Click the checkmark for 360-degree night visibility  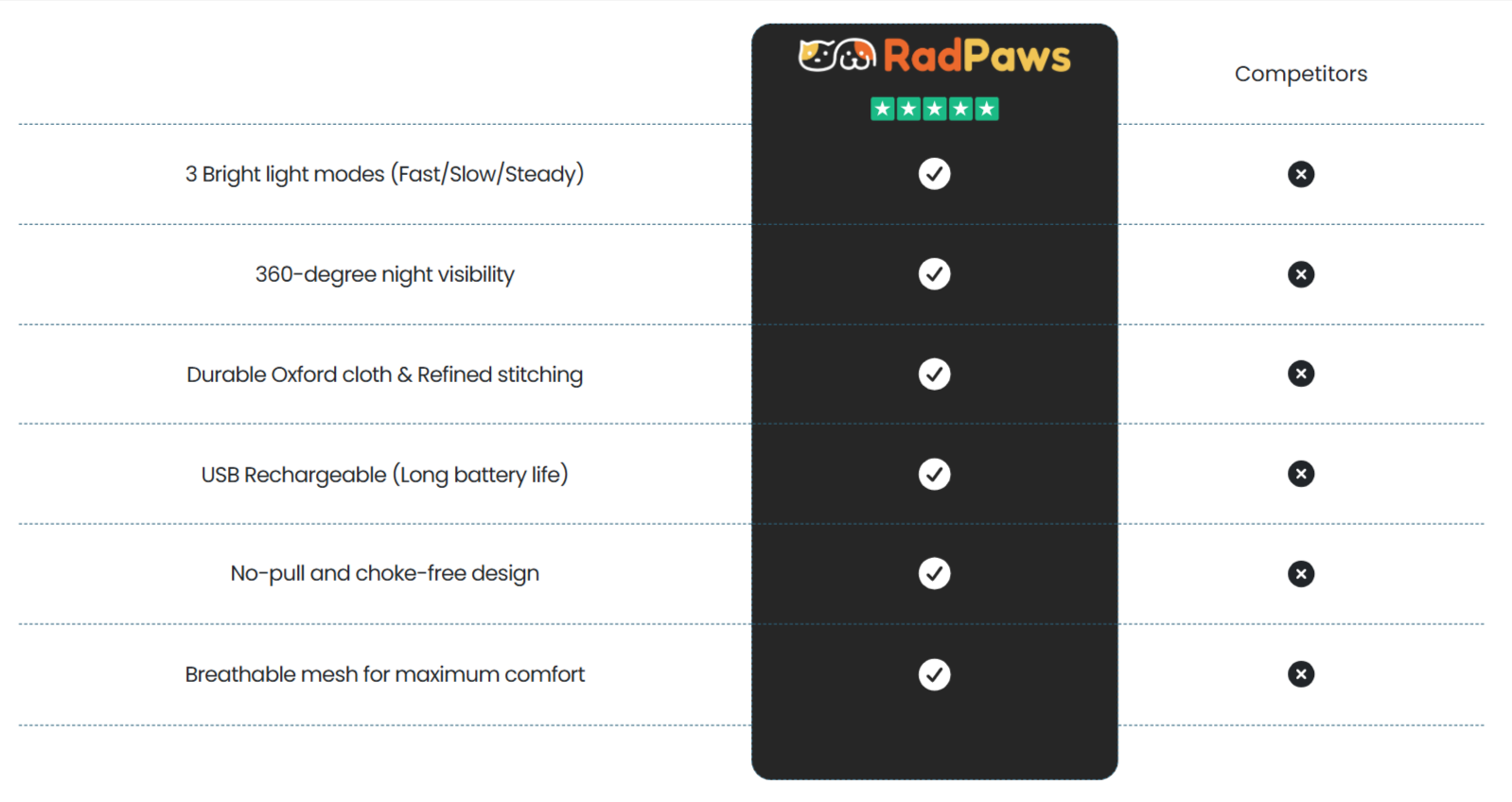pyautogui.click(x=934, y=274)
